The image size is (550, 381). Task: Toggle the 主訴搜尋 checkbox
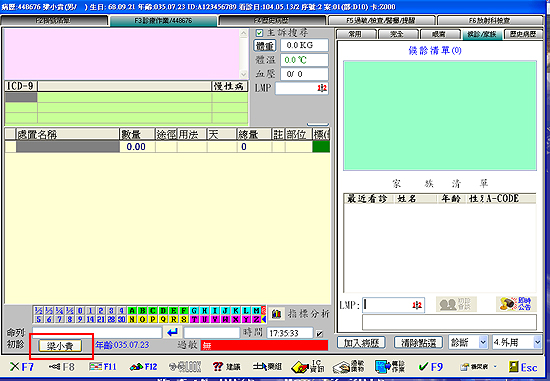point(259,33)
